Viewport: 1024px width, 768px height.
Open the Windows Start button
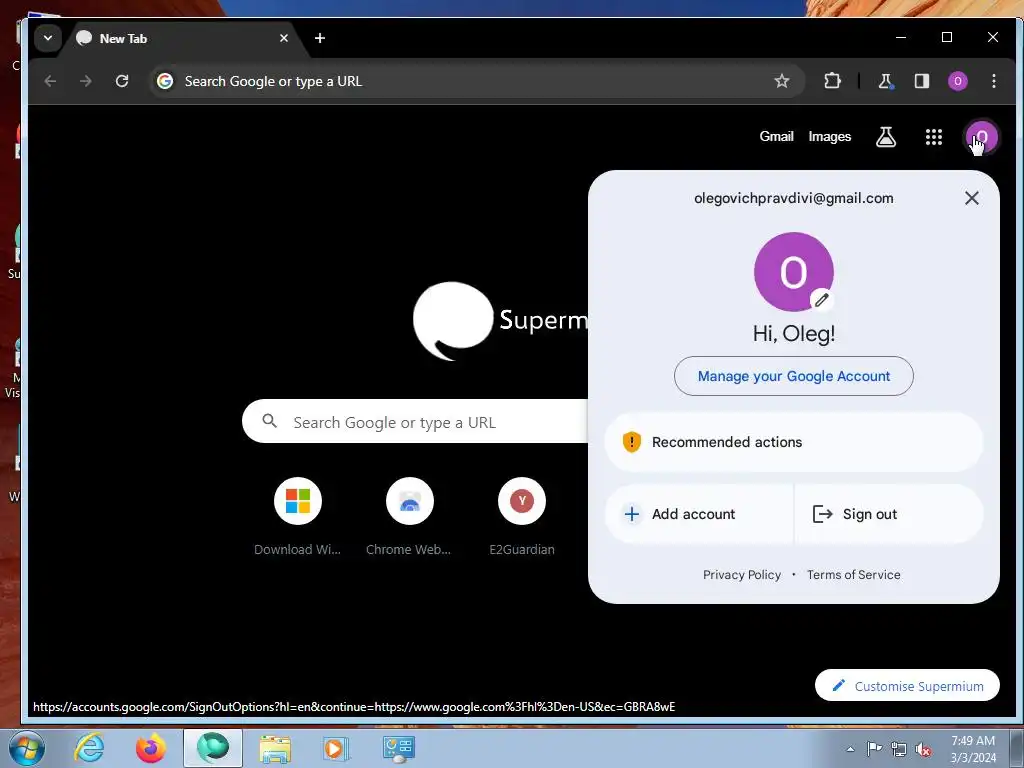tap(25, 748)
